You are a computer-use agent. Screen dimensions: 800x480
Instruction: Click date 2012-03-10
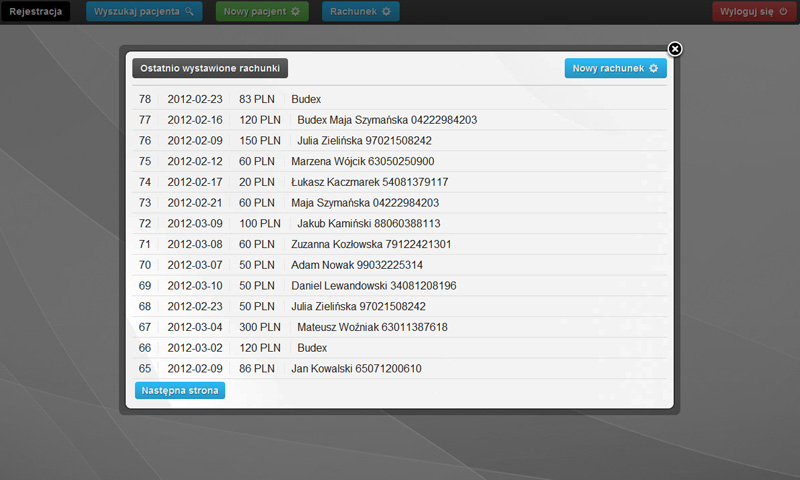click(195, 286)
